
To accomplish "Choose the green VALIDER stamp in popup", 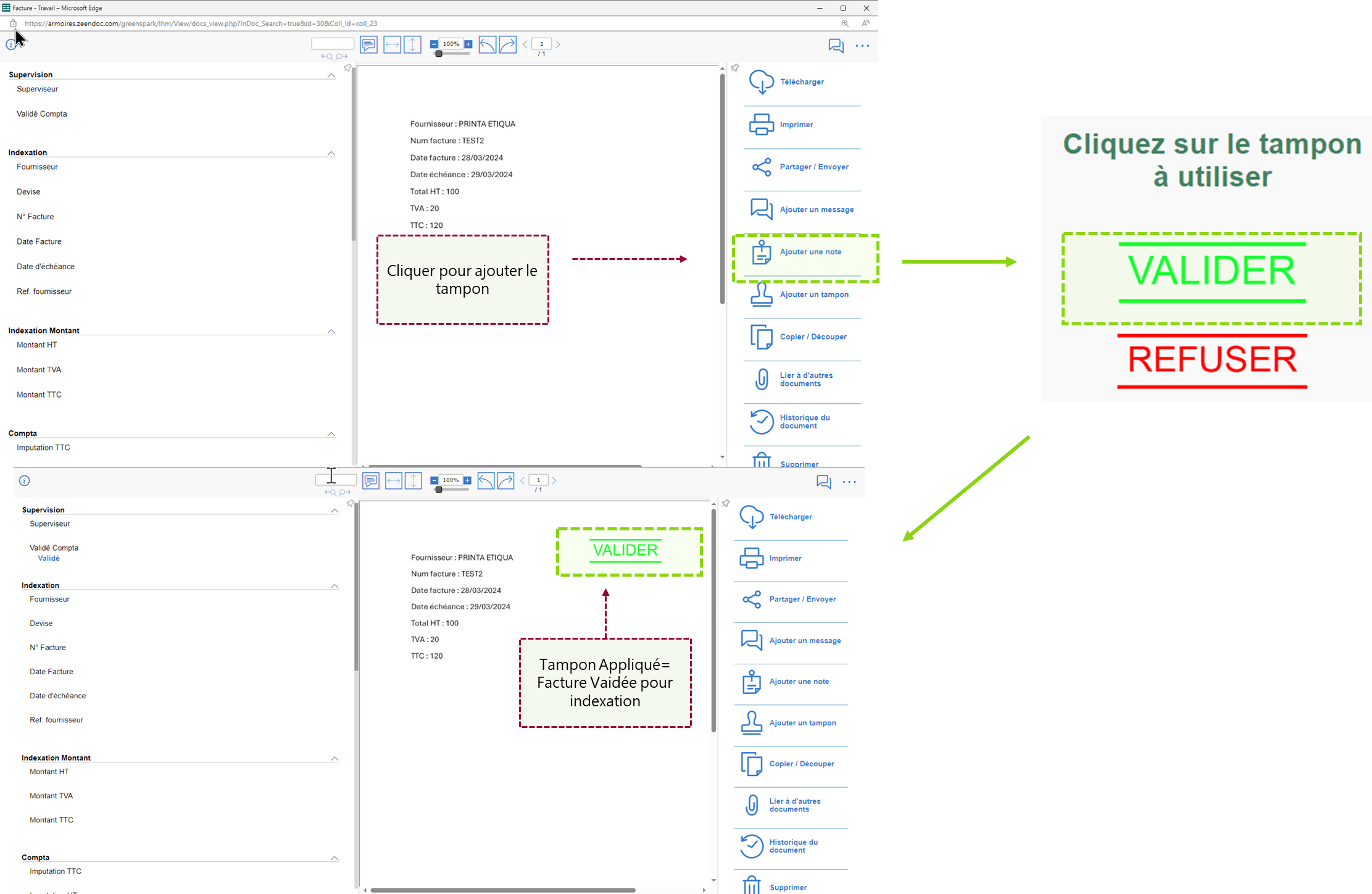I will (x=1211, y=272).
